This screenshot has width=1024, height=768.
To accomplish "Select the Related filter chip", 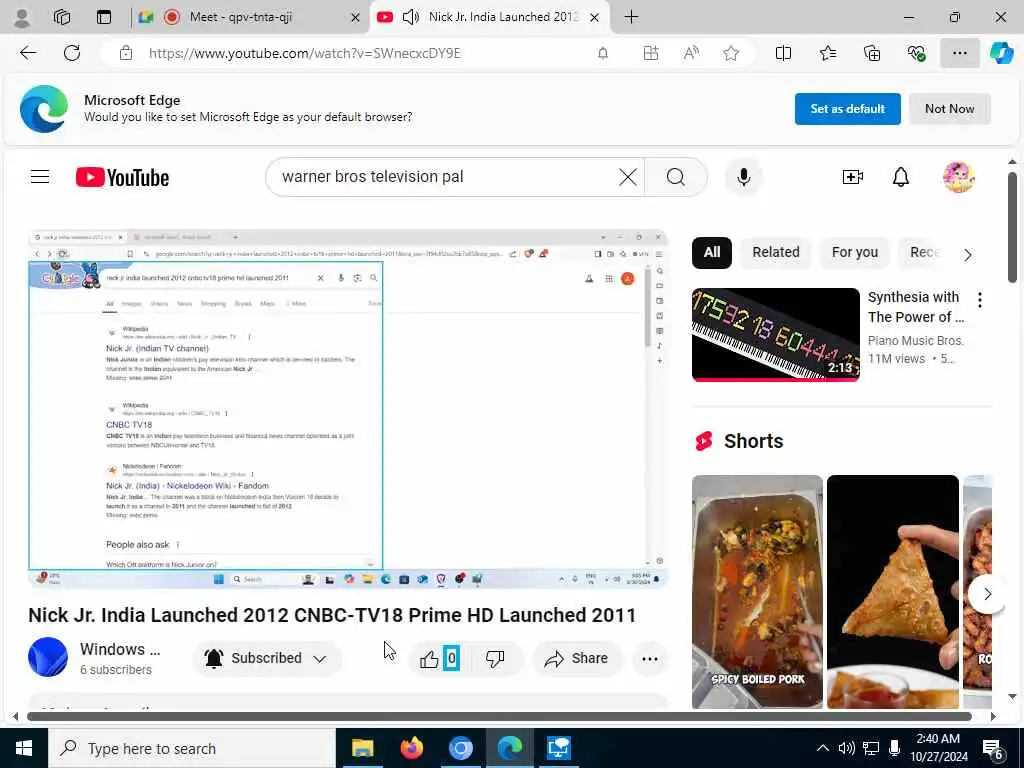I will click(776, 252).
